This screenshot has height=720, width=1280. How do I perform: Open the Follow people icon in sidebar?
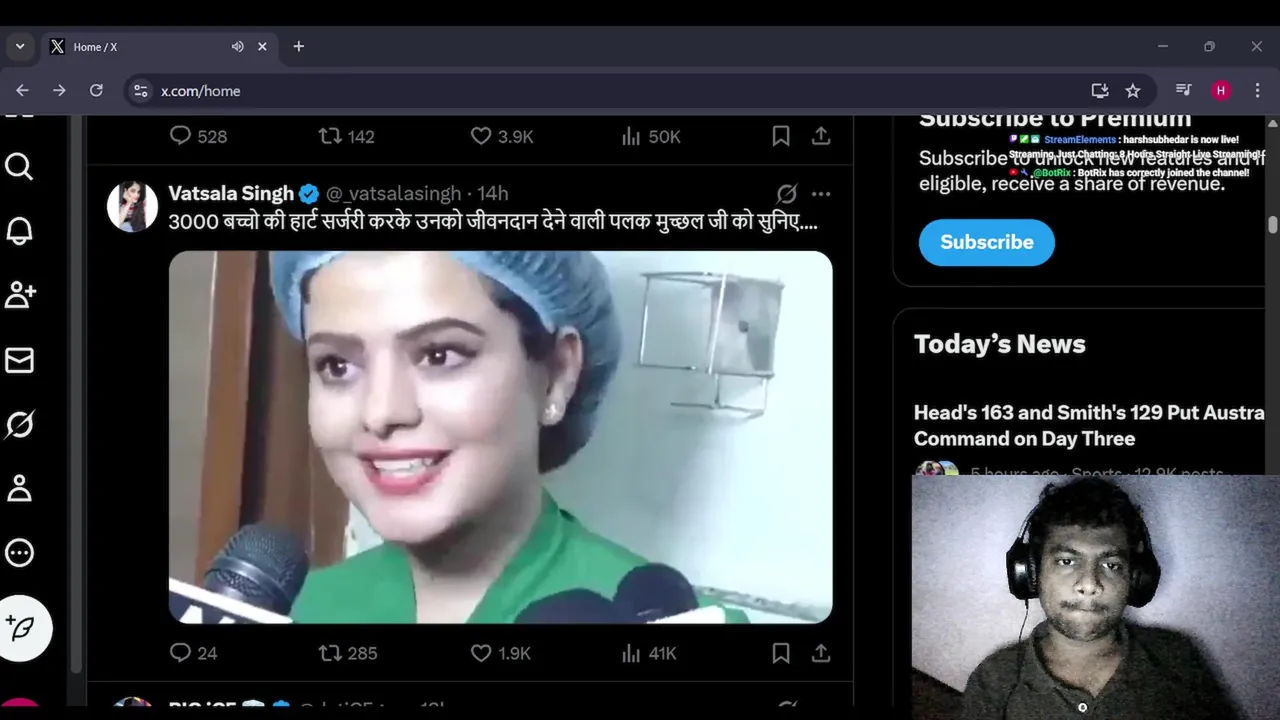pyautogui.click(x=20, y=295)
